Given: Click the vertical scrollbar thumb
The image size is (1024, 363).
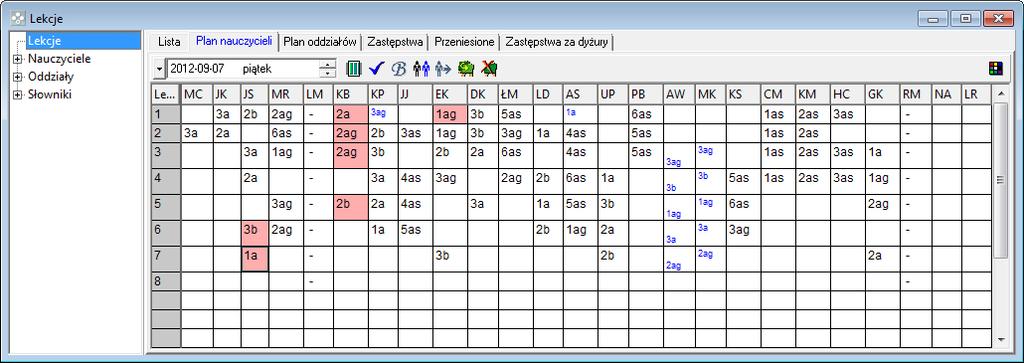Looking at the screenshot, I should click(1000, 180).
